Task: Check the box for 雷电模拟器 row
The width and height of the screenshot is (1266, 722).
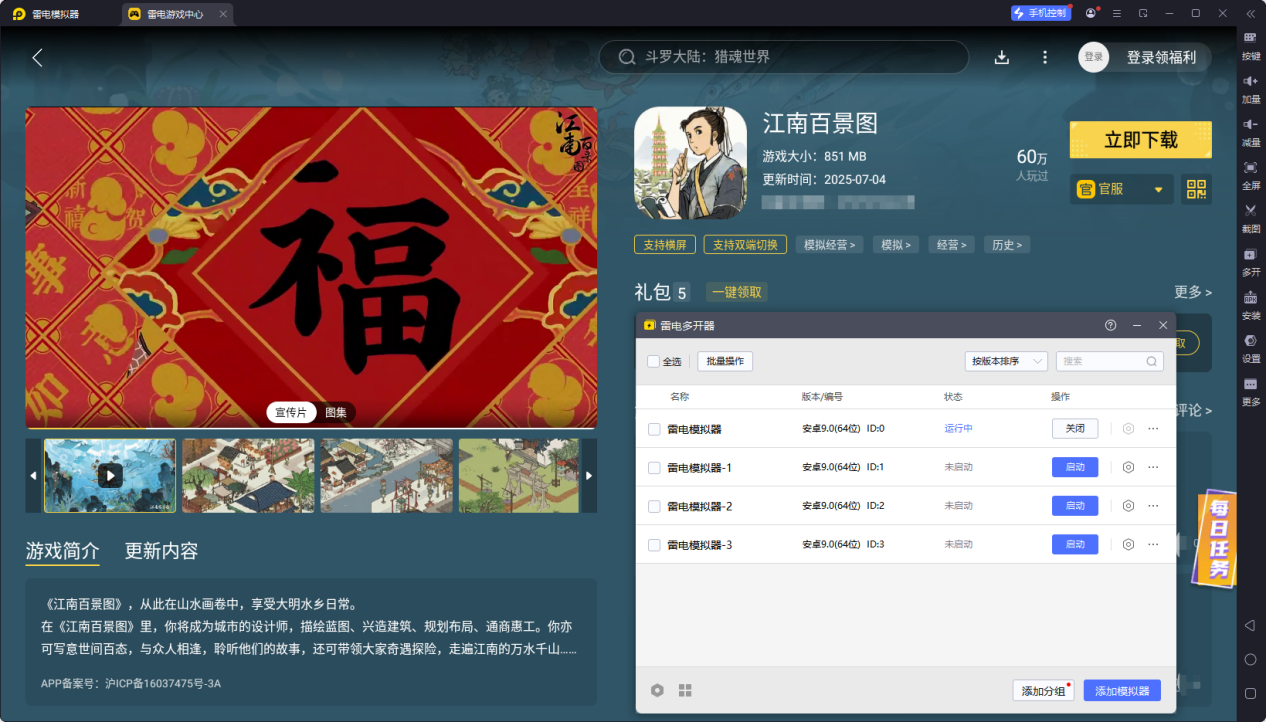Action: click(x=654, y=429)
